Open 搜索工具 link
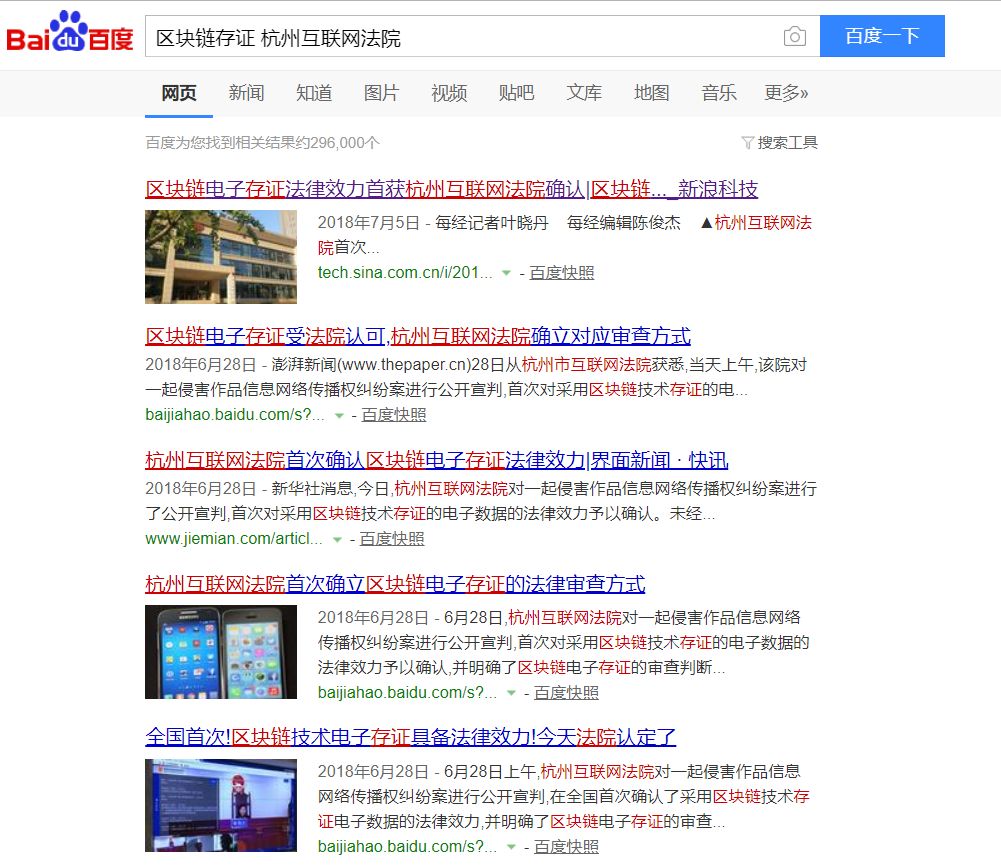1001x867 pixels. (787, 142)
